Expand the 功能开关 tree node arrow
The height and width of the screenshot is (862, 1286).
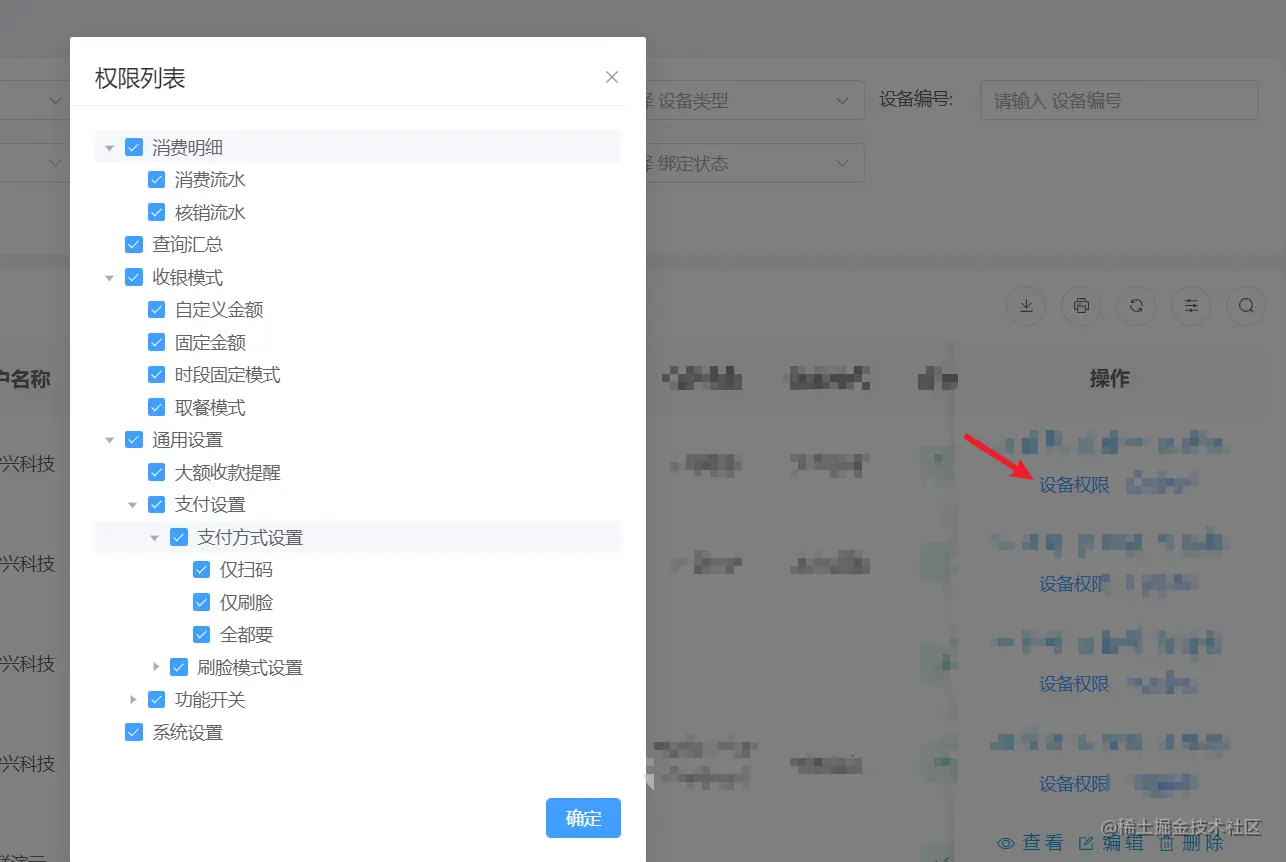pyautogui.click(x=132, y=699)
